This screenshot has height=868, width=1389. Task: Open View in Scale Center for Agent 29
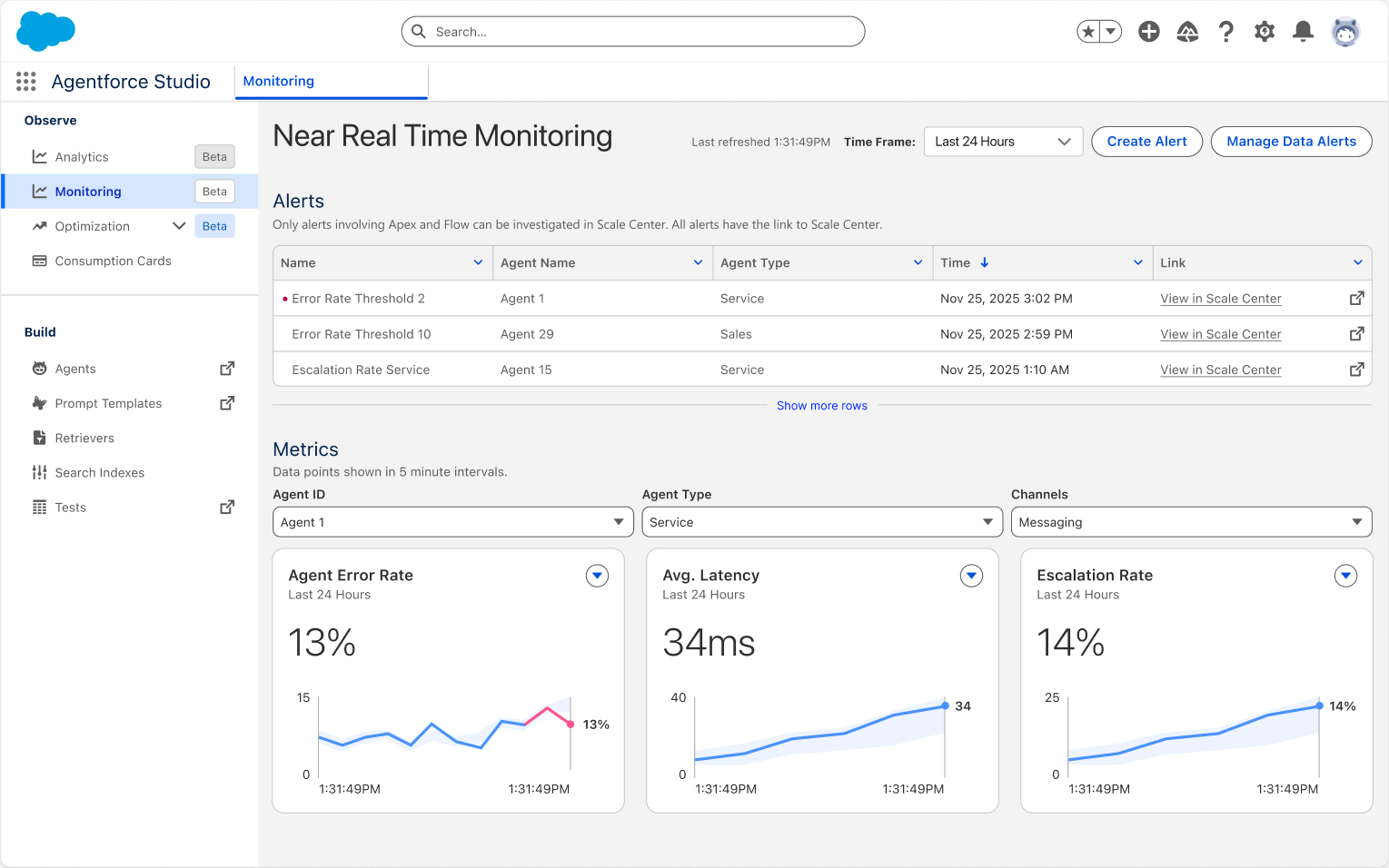[1220, 333]
